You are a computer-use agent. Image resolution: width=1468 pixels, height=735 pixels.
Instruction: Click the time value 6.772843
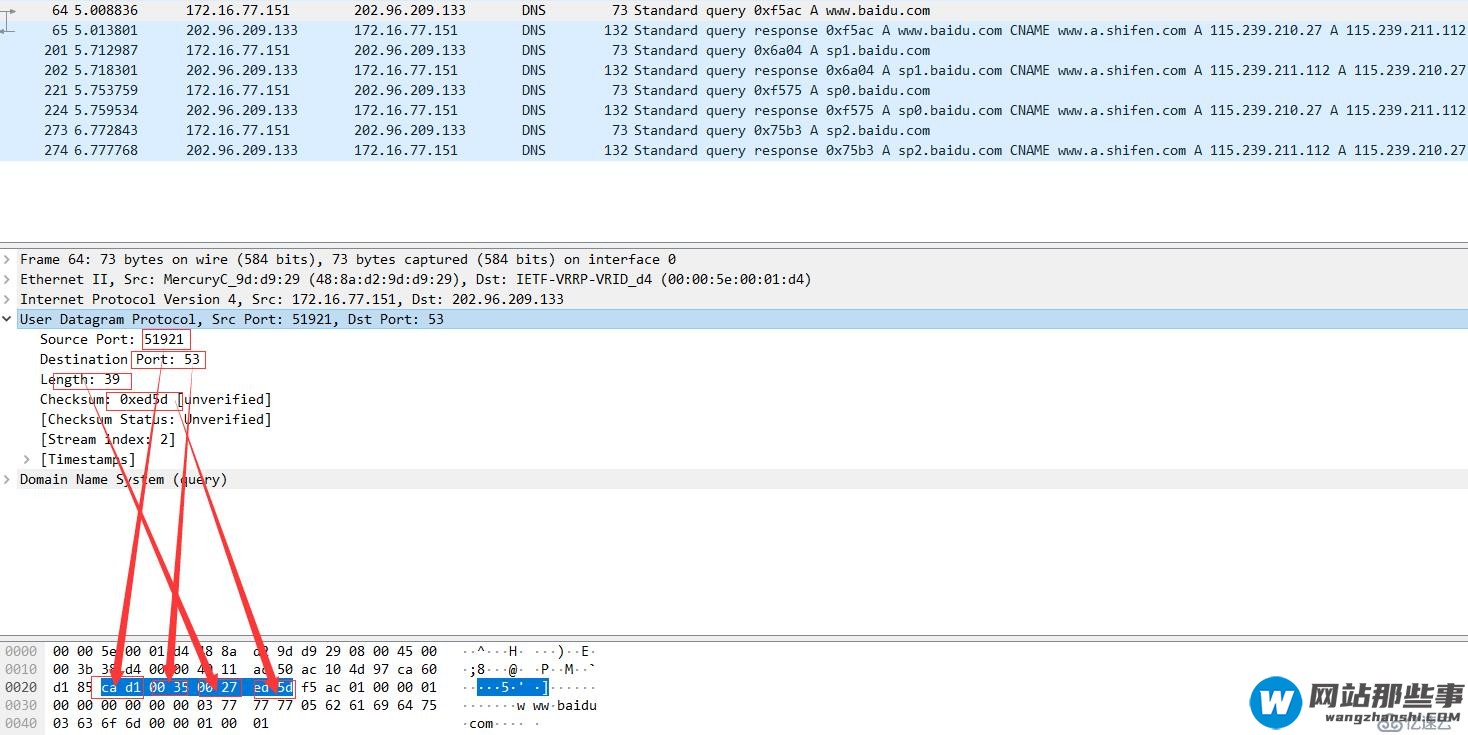pyautogui.click(x=106, y=130)
